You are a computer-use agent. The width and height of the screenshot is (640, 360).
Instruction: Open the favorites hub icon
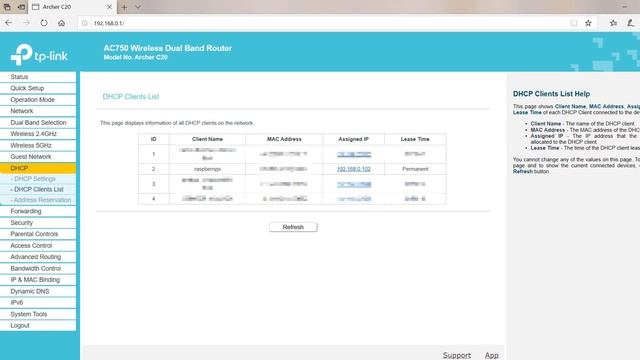[613, 23]
